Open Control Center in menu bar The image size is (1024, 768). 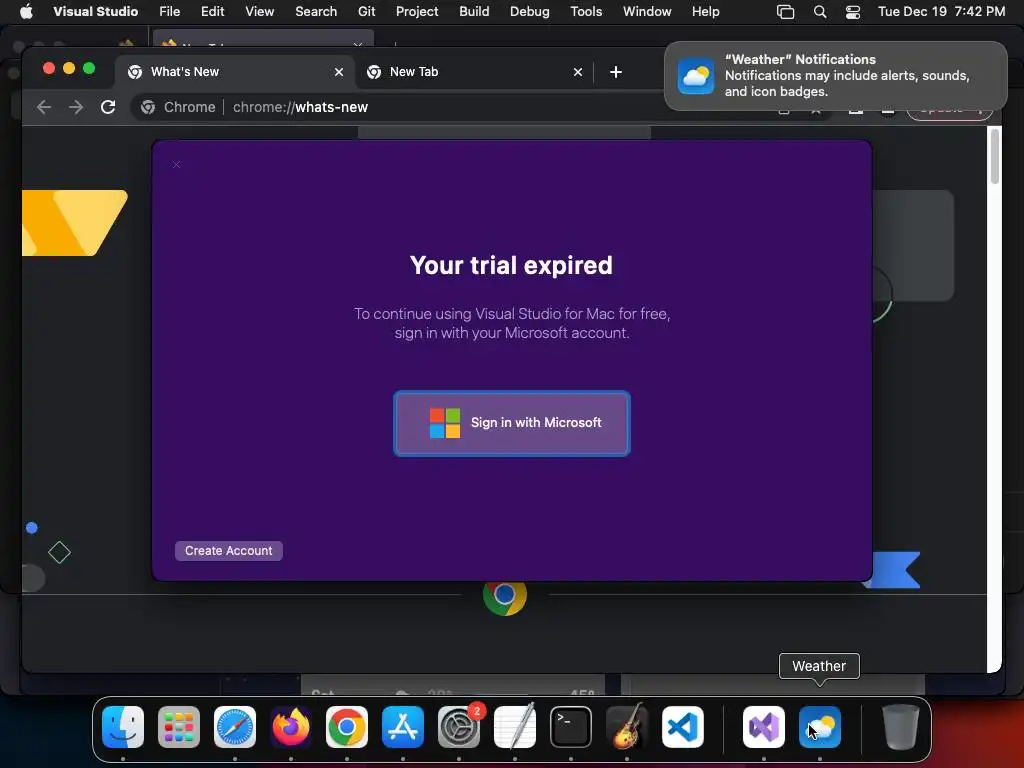coord(852,11)
